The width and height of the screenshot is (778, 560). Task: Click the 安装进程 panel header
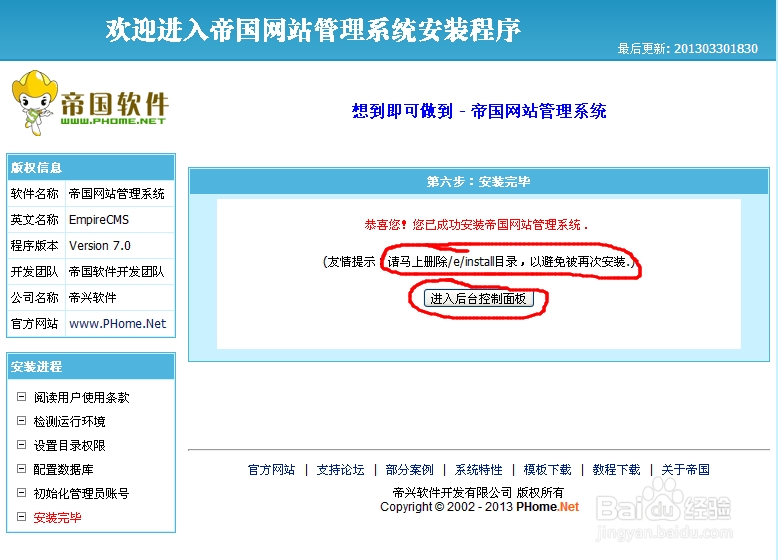point(91,367)
